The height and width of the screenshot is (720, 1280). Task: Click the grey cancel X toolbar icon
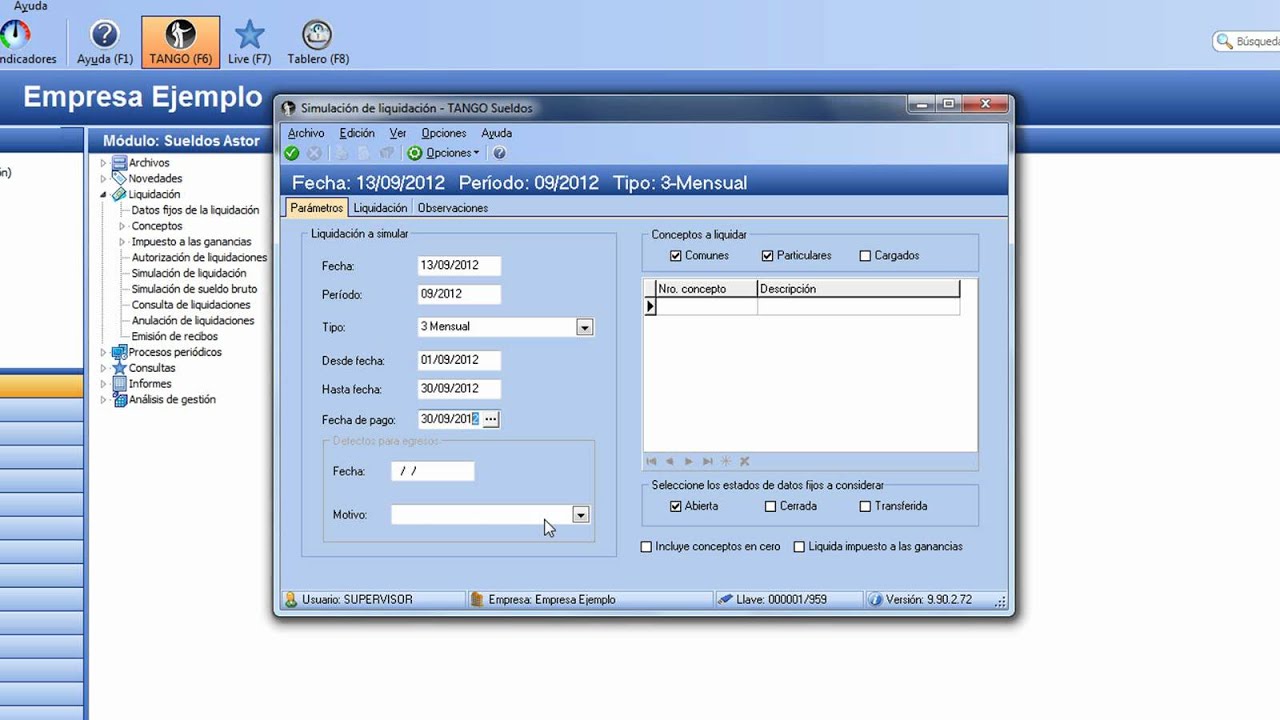point(314,153)
